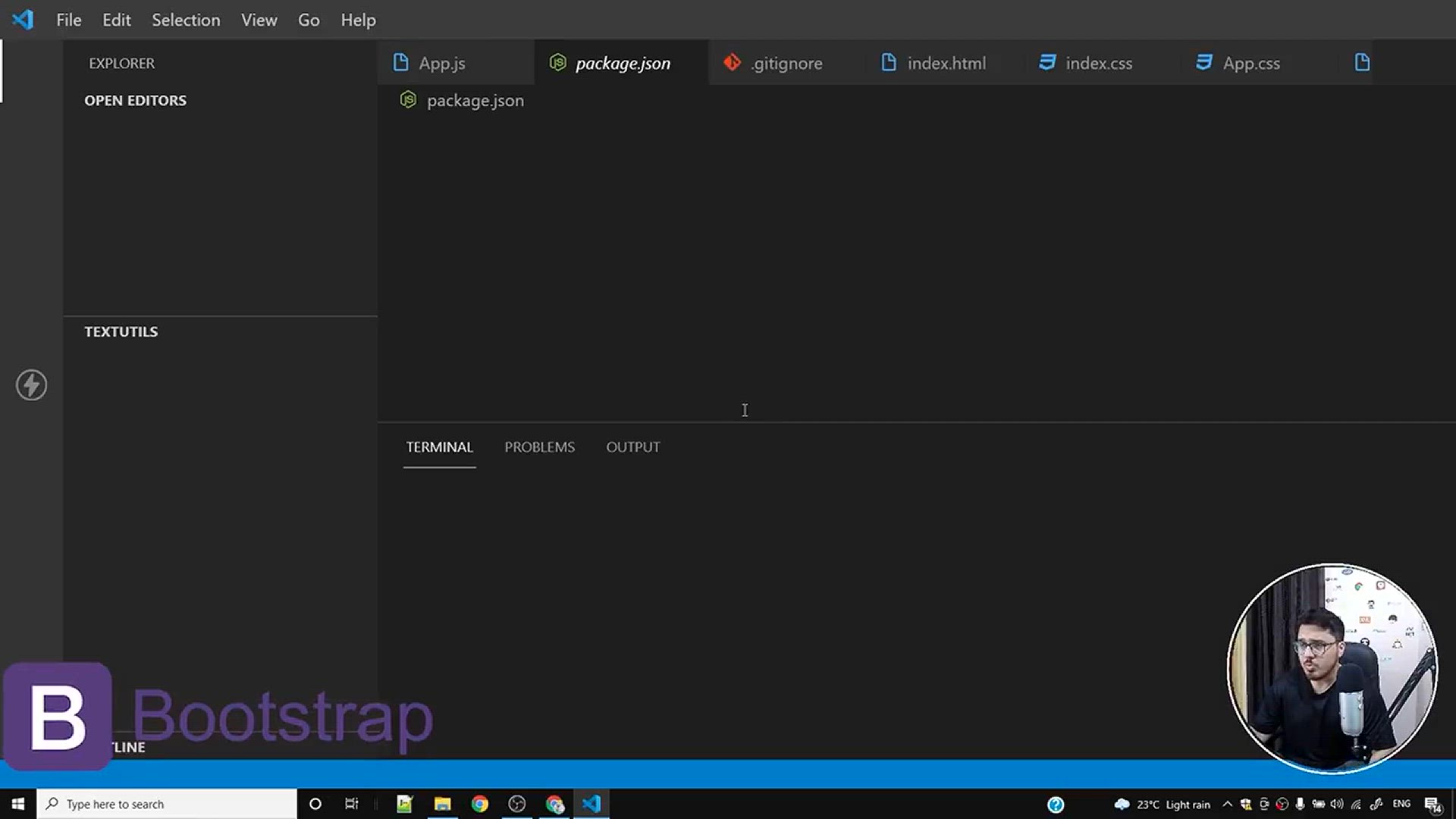Open OBS Studio from the taskbar

517,804
